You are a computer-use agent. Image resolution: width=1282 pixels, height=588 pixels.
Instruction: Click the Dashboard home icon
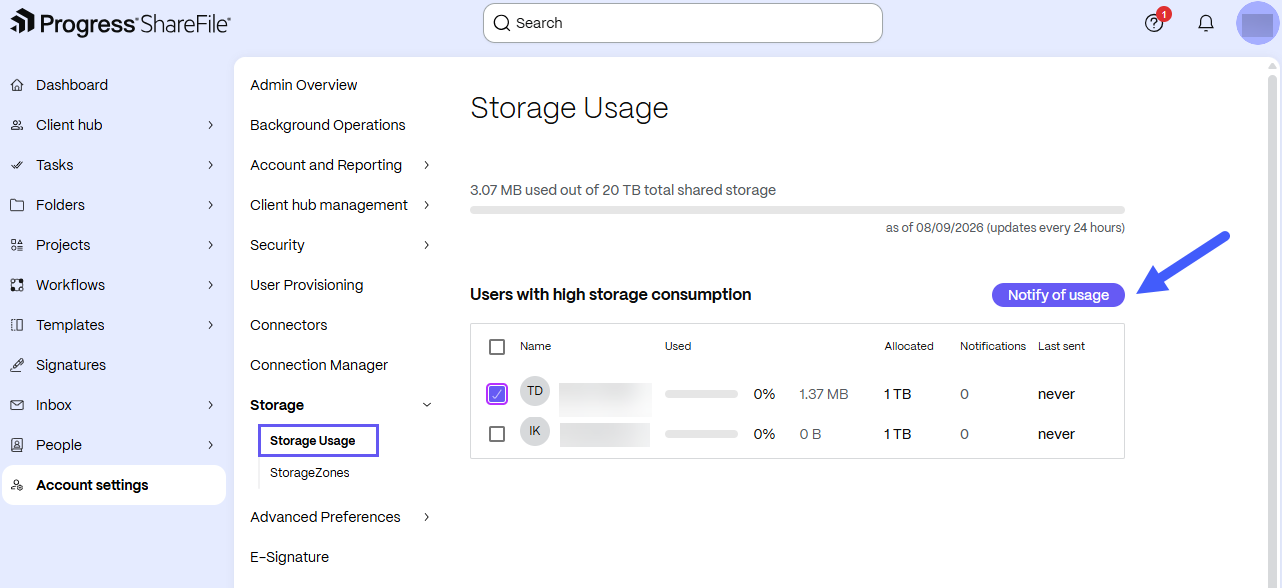(x=17, y=85)
